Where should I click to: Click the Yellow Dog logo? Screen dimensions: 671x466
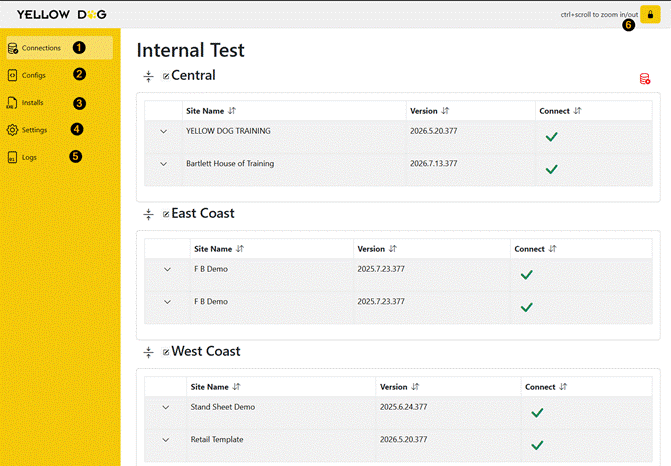pos(62,15)
